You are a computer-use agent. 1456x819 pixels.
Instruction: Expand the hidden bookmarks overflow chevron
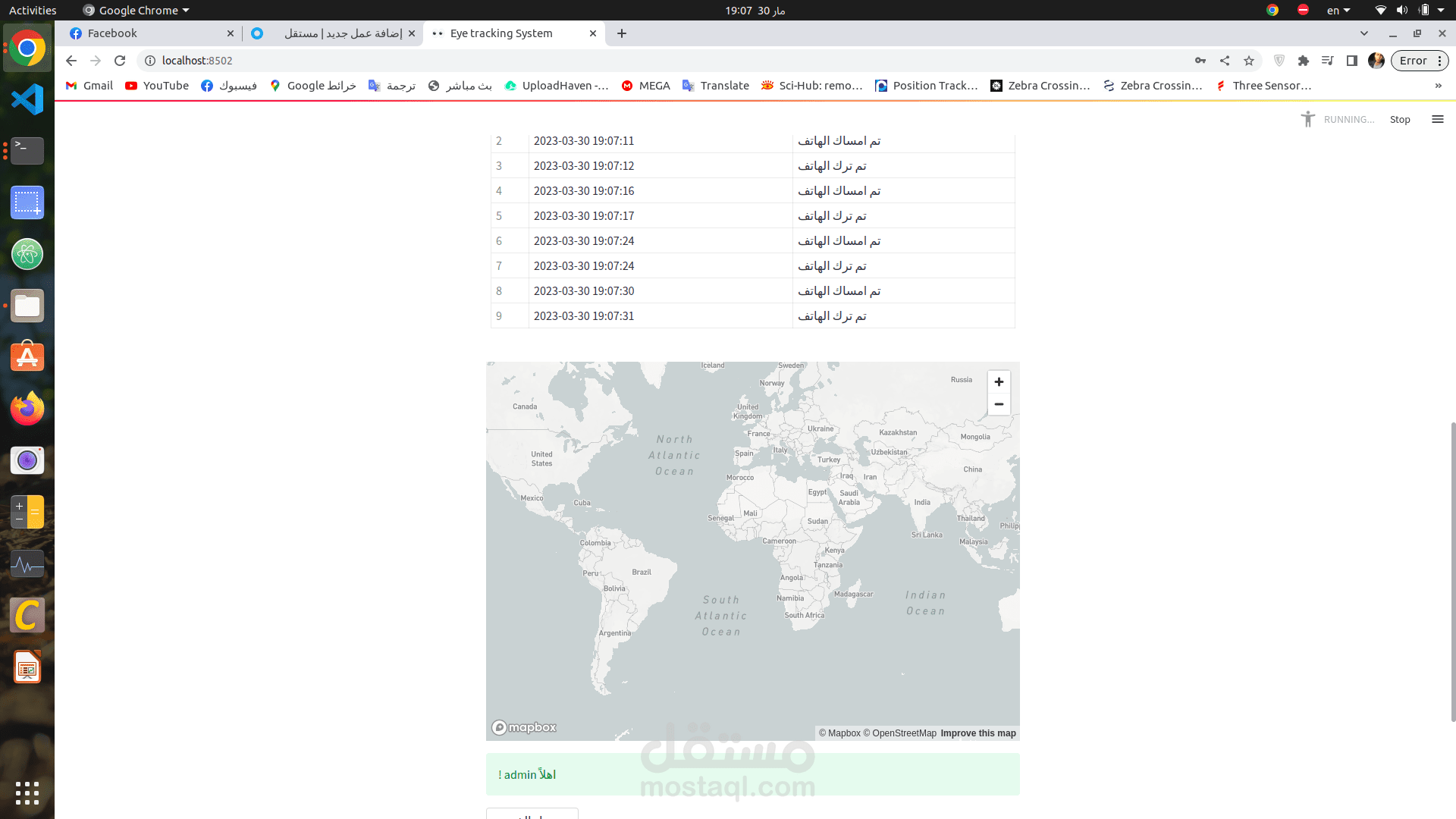click(x=1438, y=86)
